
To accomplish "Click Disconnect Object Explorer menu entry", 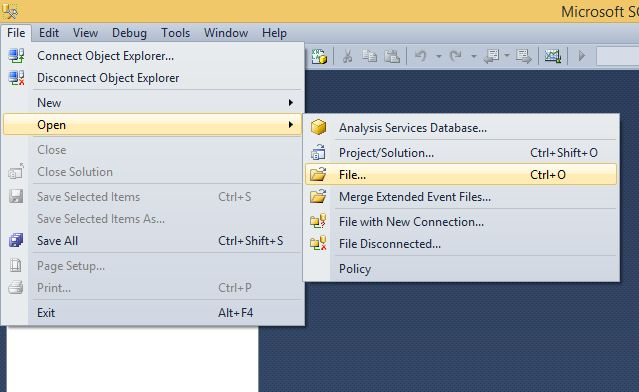I will (x=153, y=78).
